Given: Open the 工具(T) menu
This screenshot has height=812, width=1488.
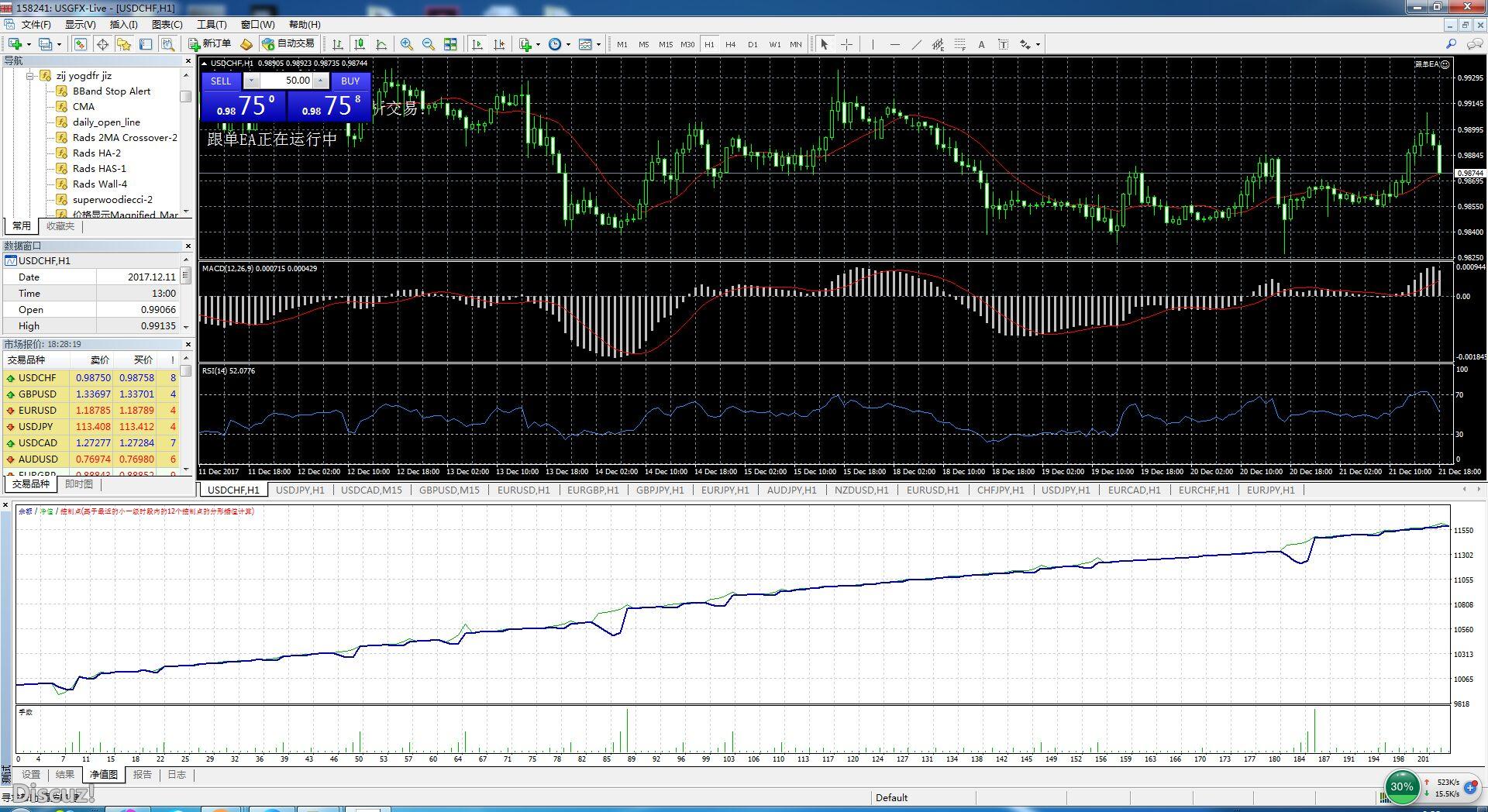Looking at the screenshot, I should [x=212, y=25].
